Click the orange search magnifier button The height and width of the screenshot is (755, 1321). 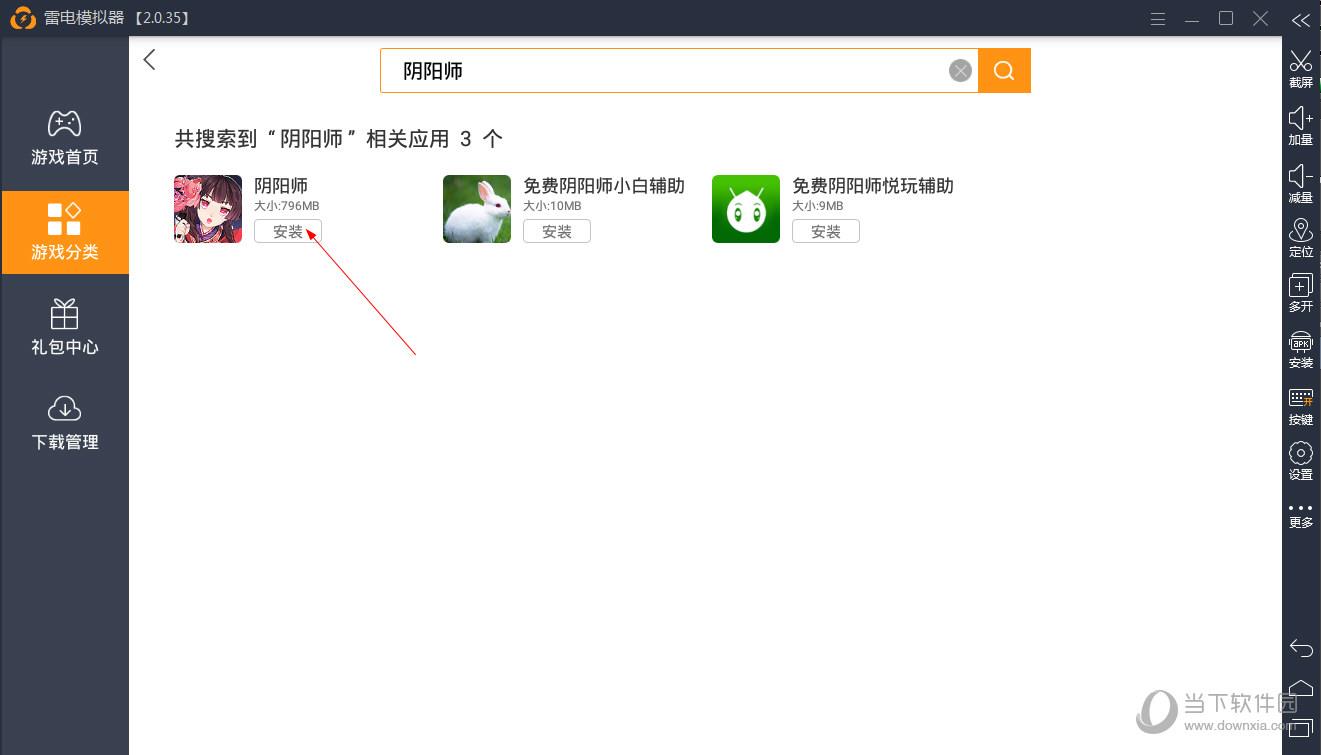(x=1004, y=70)
